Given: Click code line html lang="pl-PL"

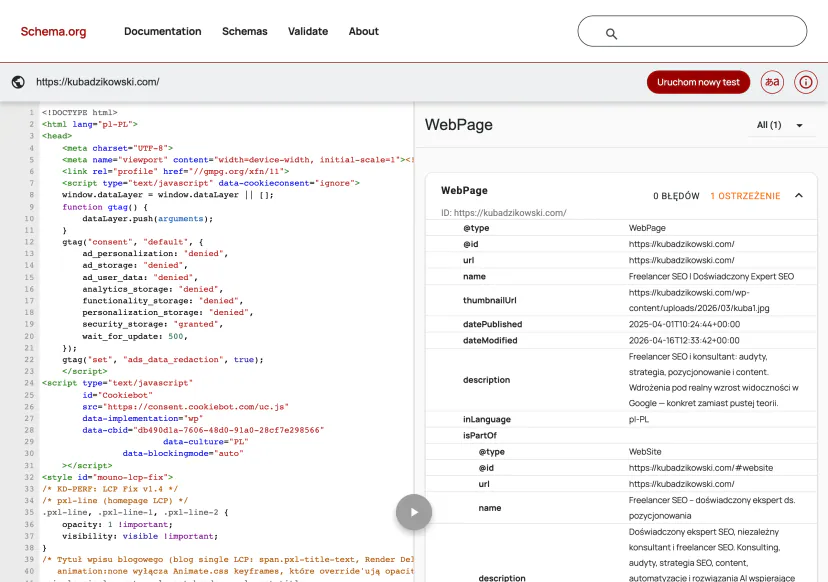Looking at the screenshot, I should point(90,124).
